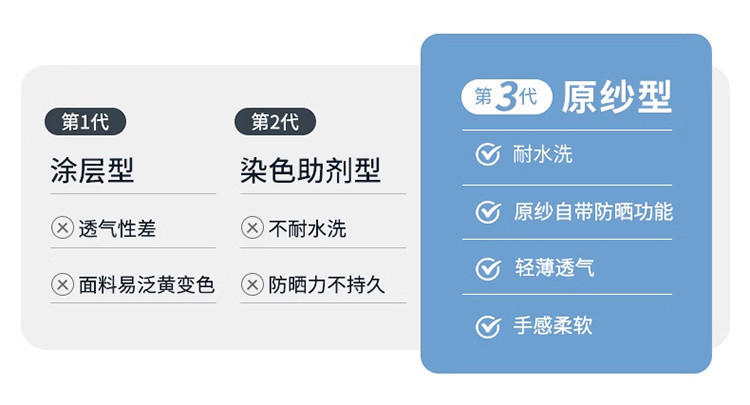
Task: Click the 面料易泛黄变色 text
Action: coord(147,285)
